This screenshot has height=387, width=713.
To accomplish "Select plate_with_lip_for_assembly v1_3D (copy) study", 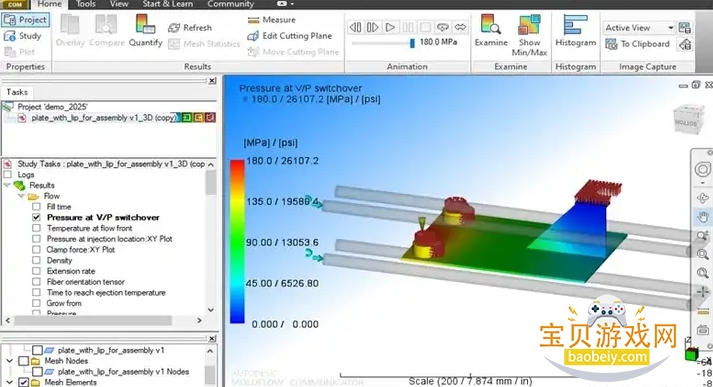I will pos(104,118).
